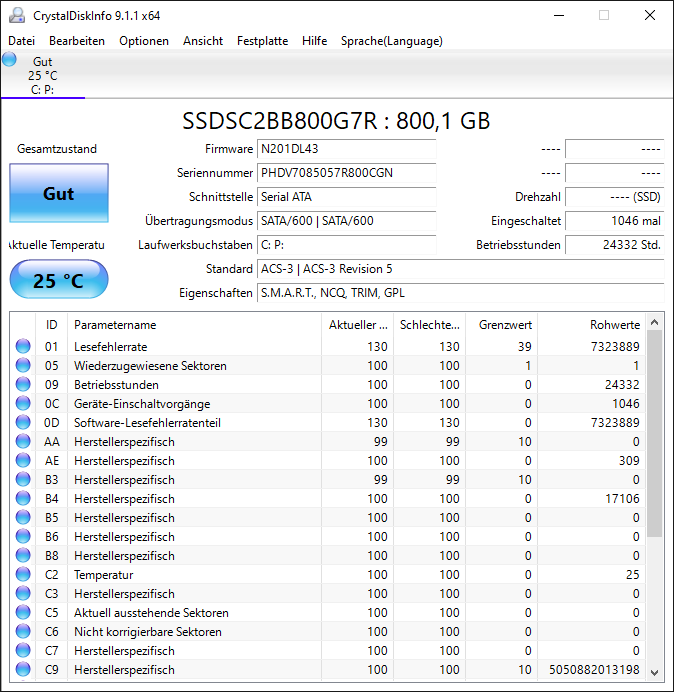Click the Standard ACS-3 field
Viewport: 674px width, 692px height.
tap(460, 269)
